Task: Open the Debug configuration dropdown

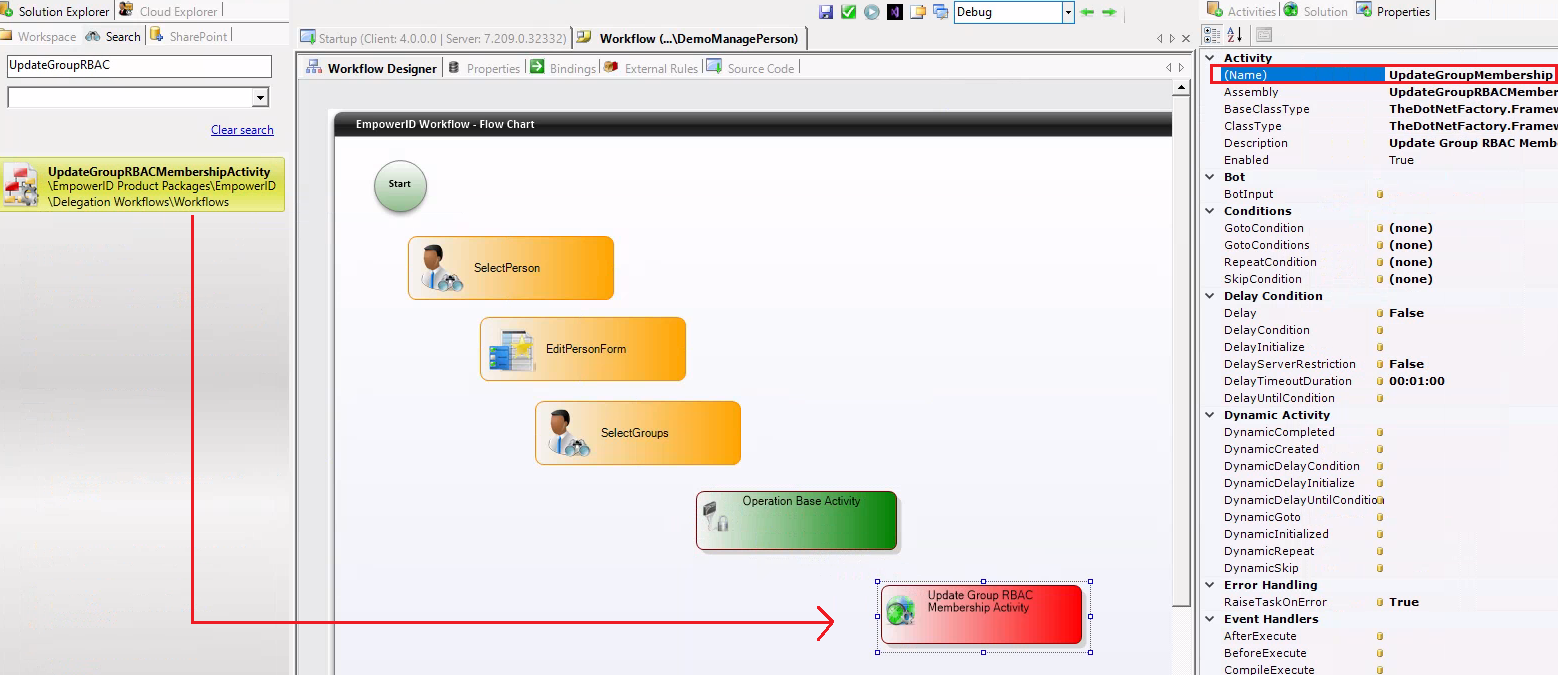Action: (1069, 12)
